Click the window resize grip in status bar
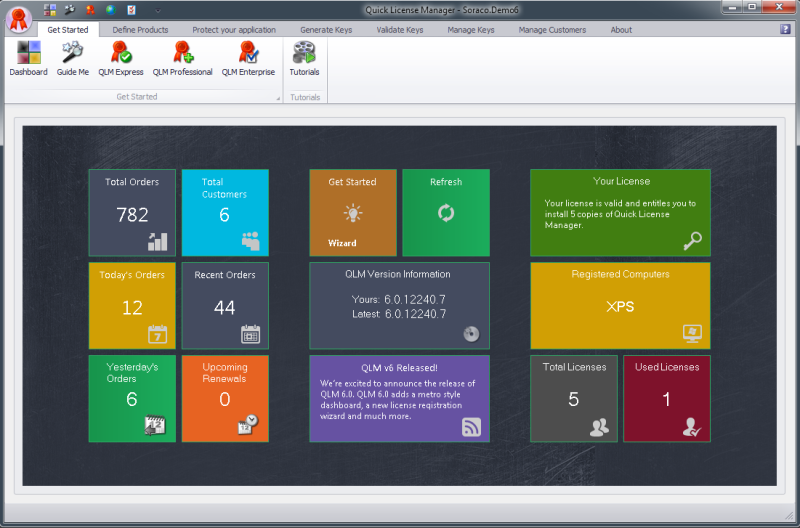Screen dimensions: 800x528 (x=789, y=514)
